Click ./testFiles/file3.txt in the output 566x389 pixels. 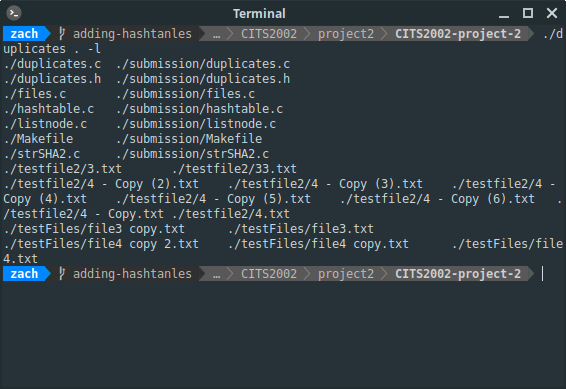[301, 229]
